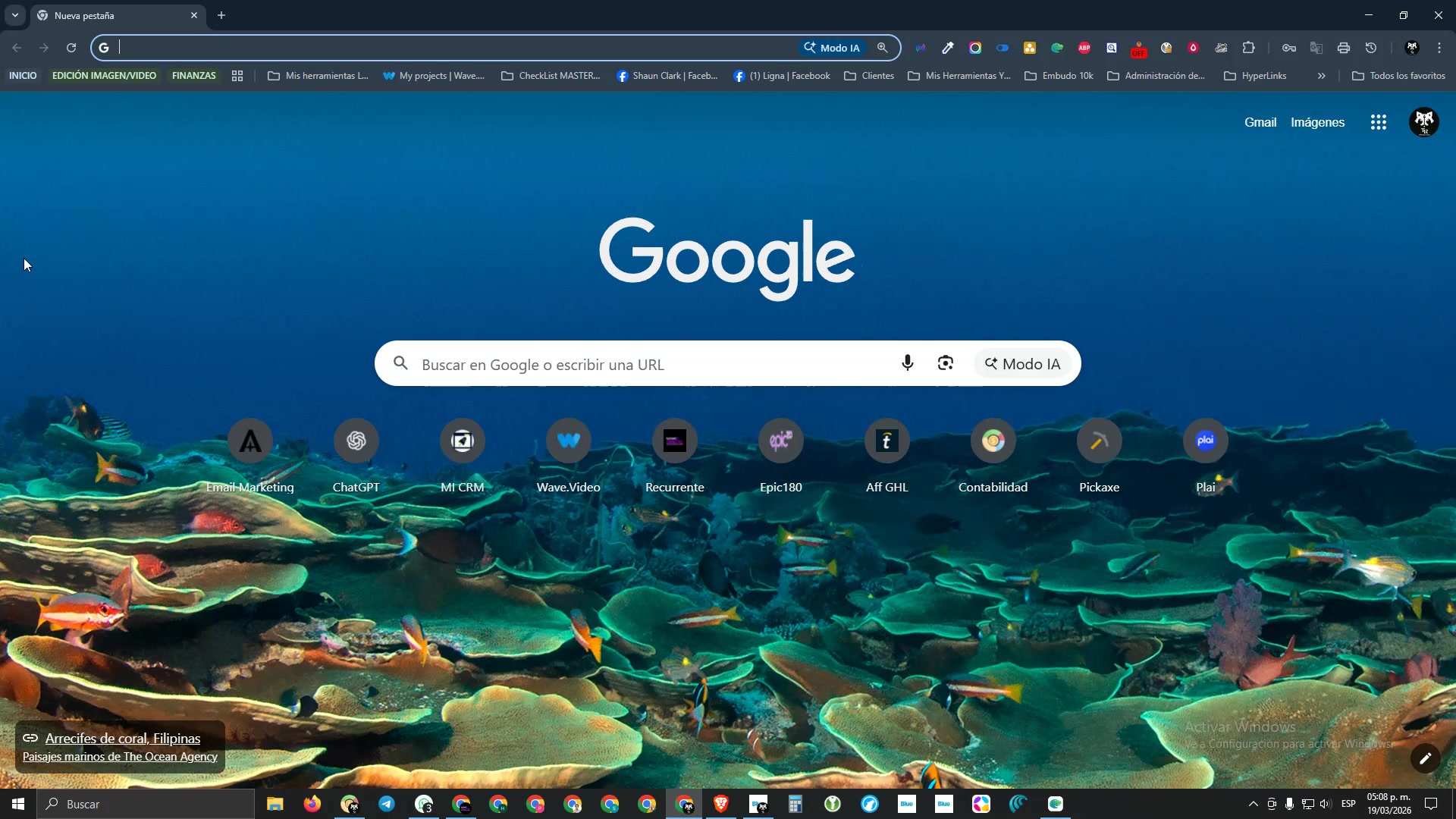
Task: Customize page with pencil edit button
Action: point(1425,758)
